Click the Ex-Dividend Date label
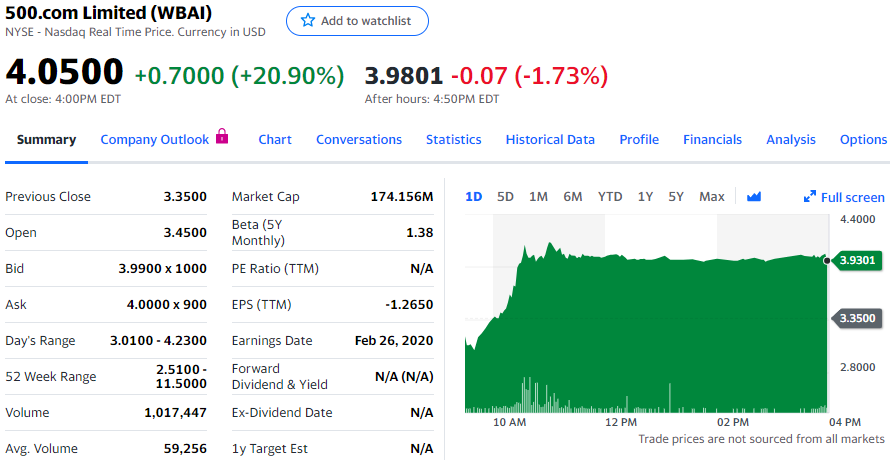The height and width of the screenshot is (460, 890). (x=282, y=412)
